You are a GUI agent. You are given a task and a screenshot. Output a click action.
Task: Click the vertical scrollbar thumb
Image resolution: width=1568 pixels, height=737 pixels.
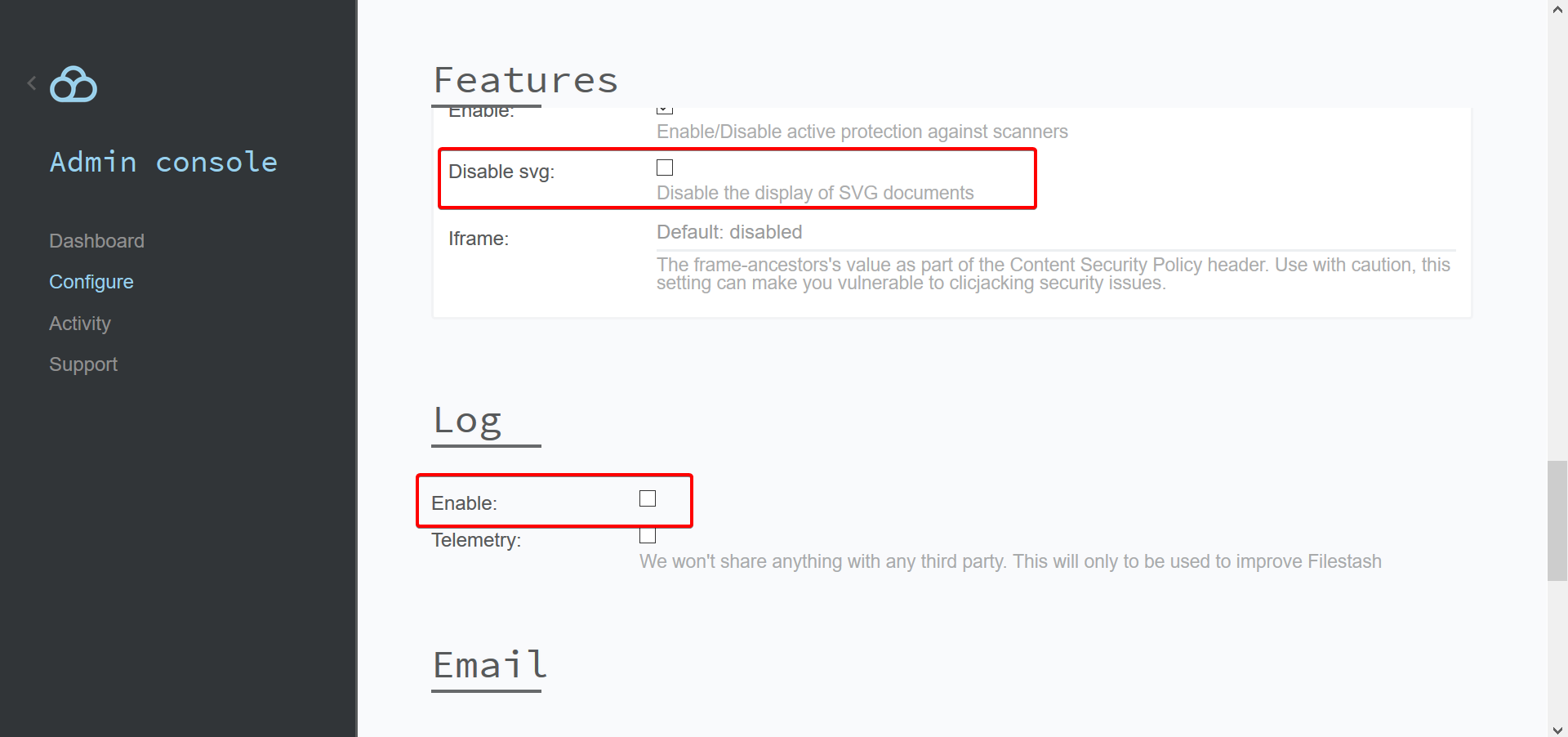click(x=1557, y=520)
